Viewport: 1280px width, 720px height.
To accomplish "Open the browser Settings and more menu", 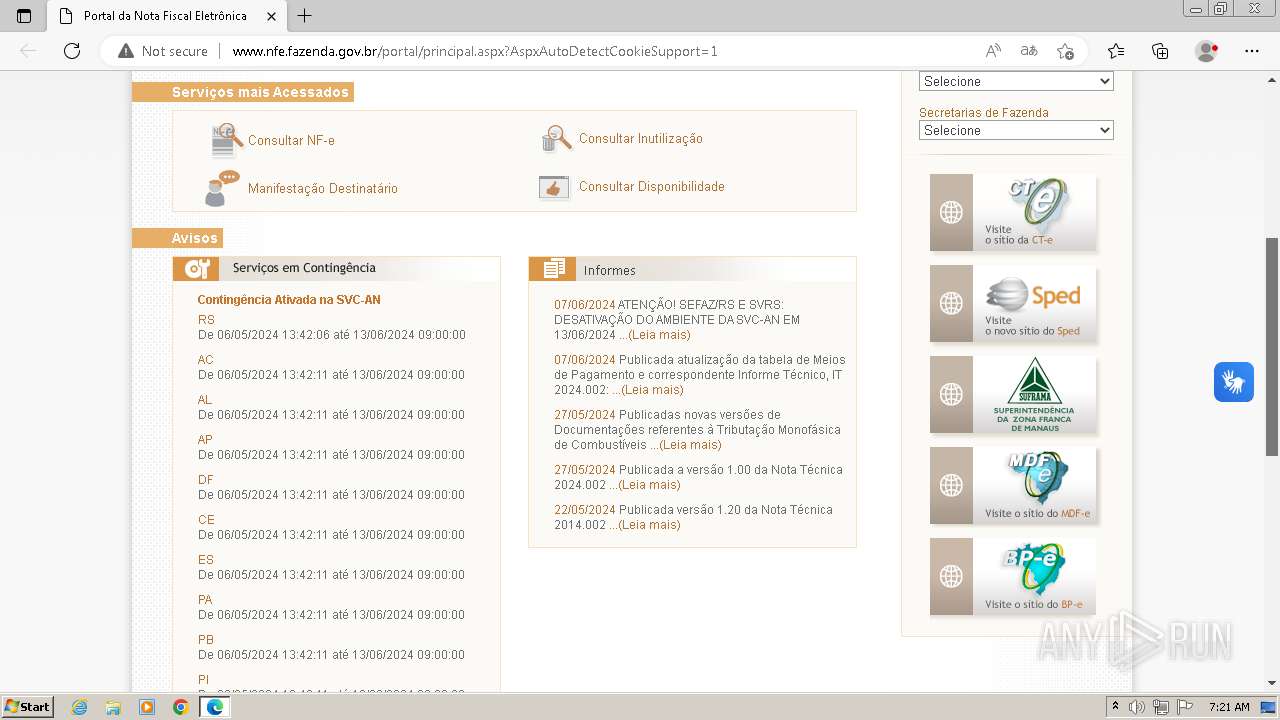I will (x=1252, y=51).
